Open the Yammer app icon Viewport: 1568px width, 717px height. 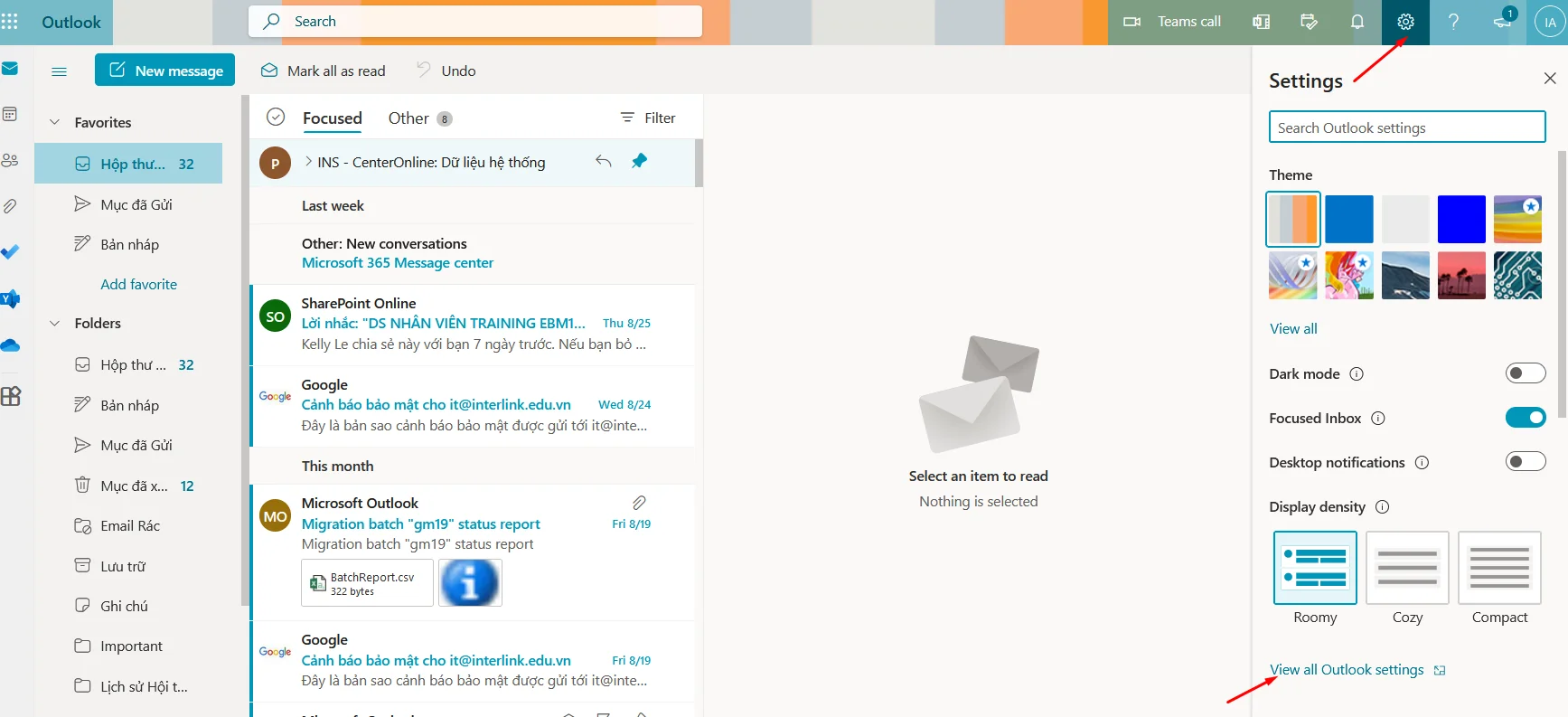point(10,298)
